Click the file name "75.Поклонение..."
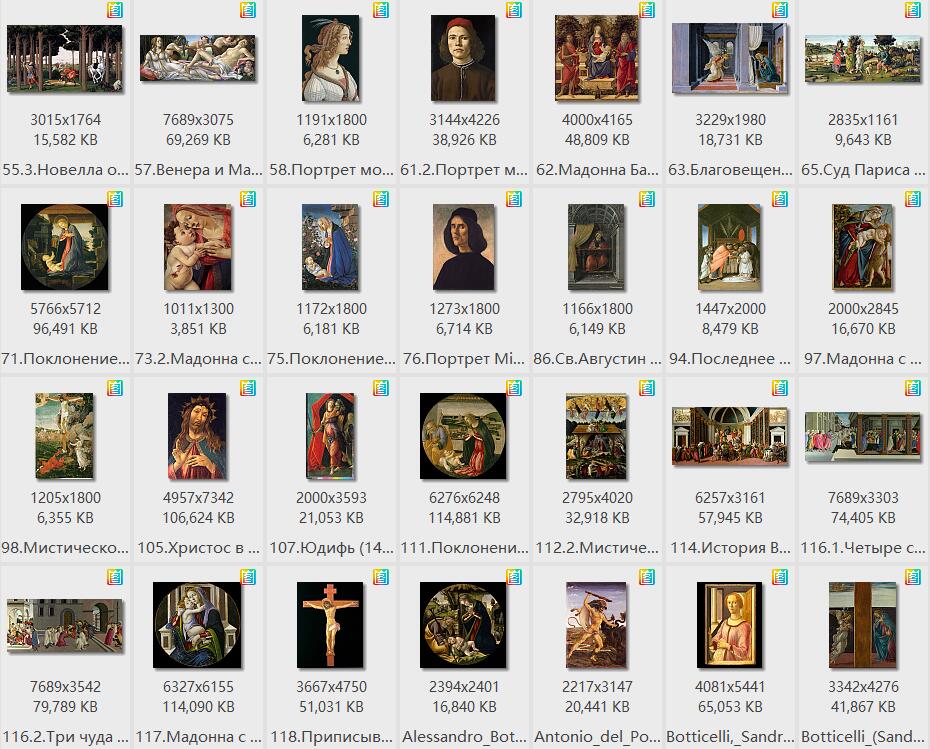The image size is (930, 749). pyautogui.click(x=331, y=359)
